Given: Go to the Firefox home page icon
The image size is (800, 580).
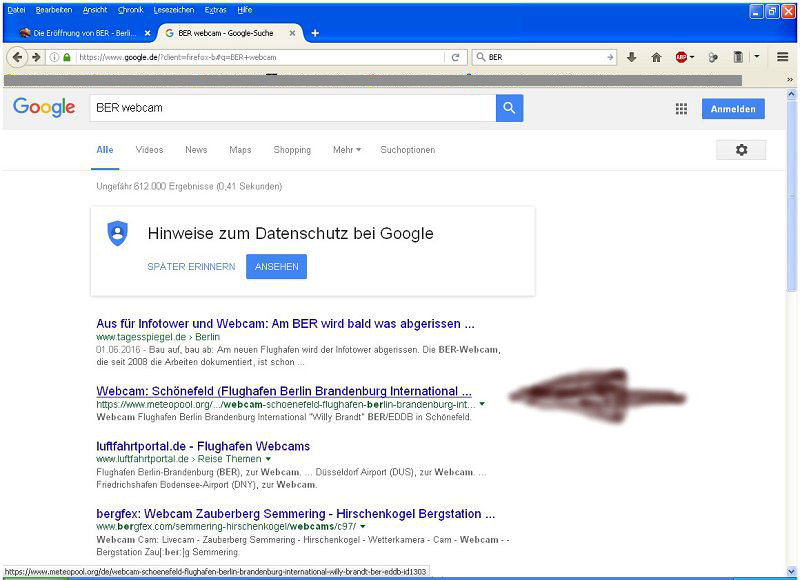Looking at the screenshot, I should pyautogui.click(x=657, y=57).
